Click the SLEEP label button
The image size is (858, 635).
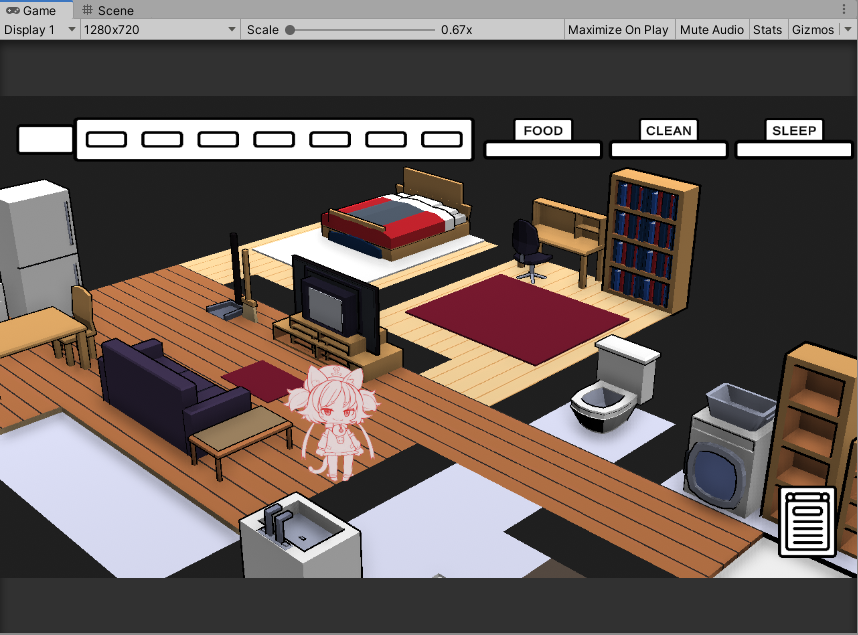point(794,130)
